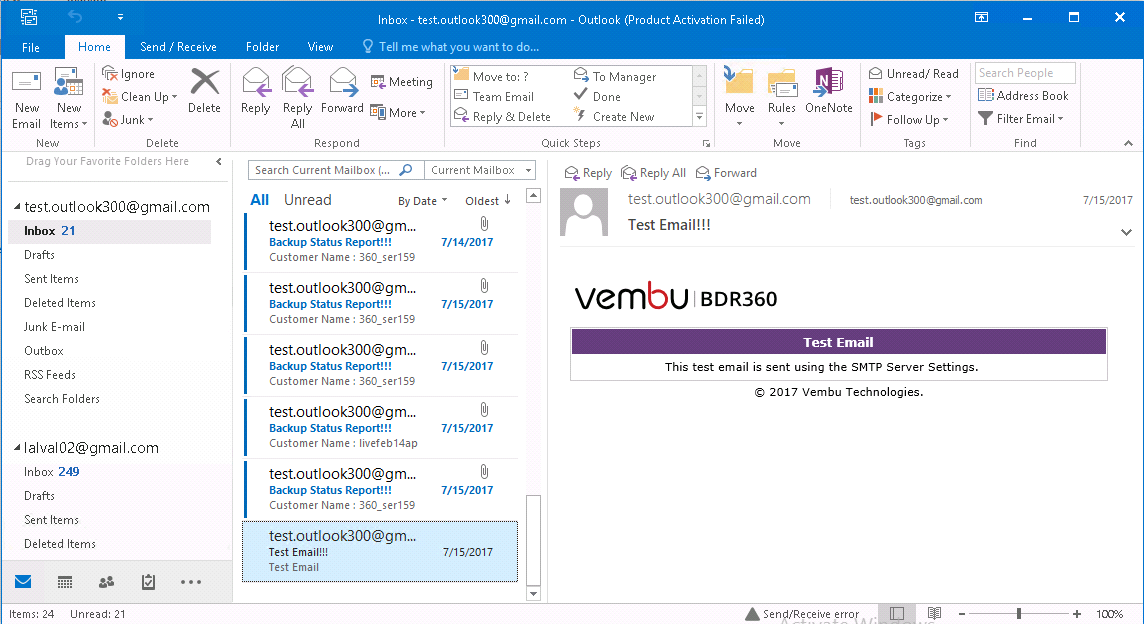The width and height of the screenshot is (1144, 624).
Task: Click the Search People field
Action: click(1025, 73)
